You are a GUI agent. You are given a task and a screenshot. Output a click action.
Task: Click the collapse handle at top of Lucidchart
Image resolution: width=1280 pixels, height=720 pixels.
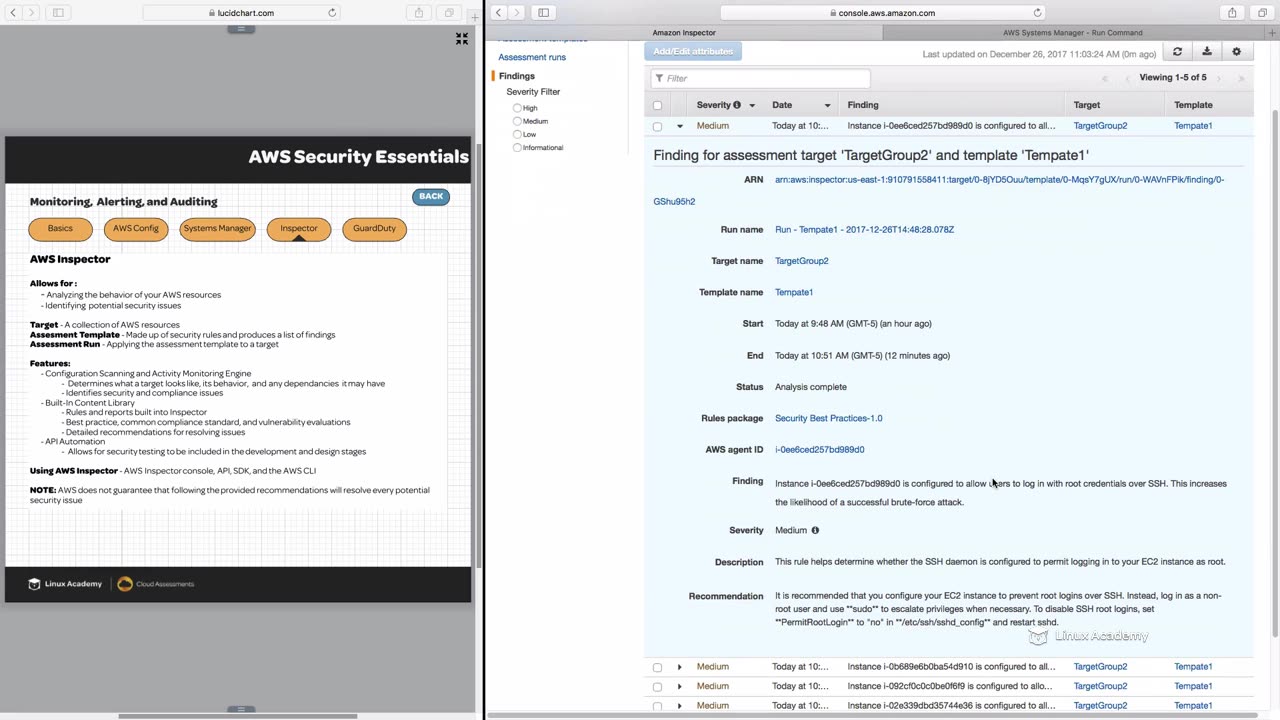click(240, 30)
